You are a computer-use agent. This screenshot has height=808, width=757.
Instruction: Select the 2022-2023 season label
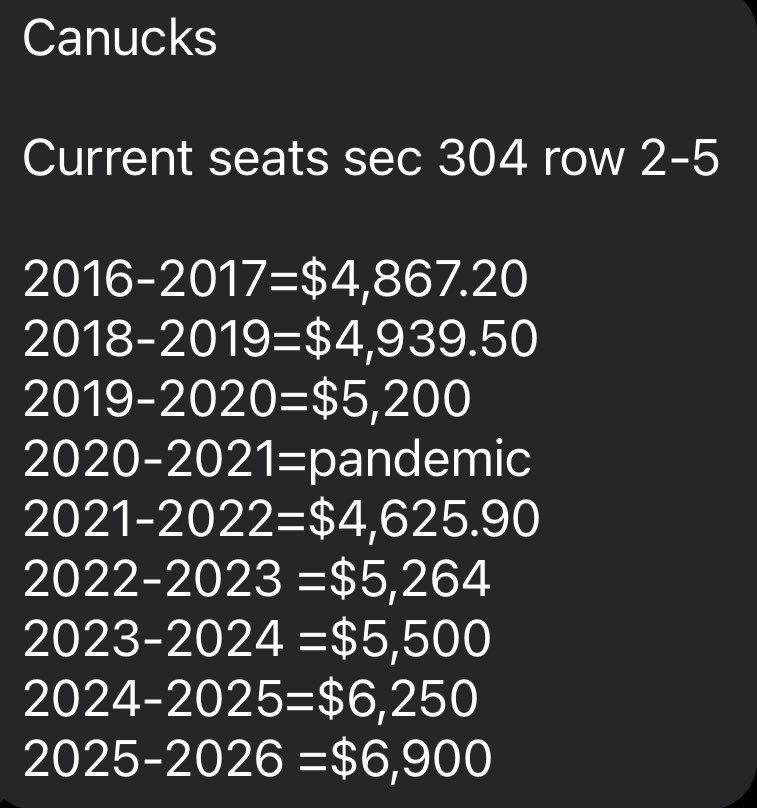click(153, 578)
